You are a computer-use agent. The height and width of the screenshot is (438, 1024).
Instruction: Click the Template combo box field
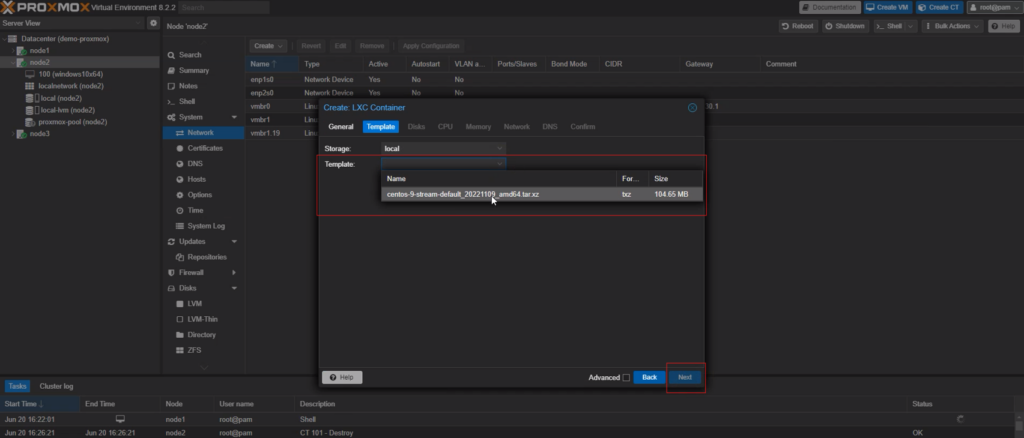(443, 164)
